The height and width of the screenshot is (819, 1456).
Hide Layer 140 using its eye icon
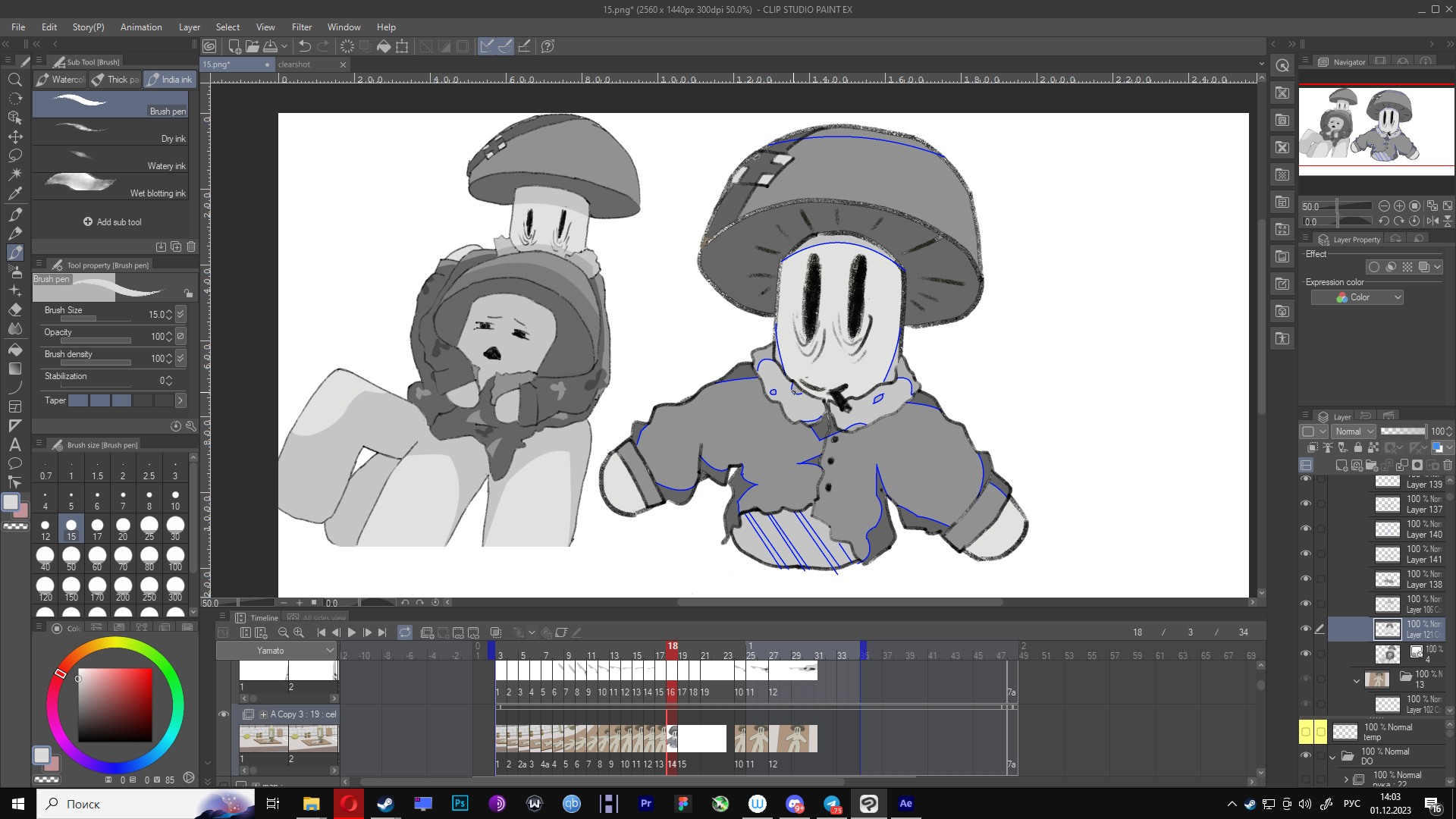pos(1306,529)
